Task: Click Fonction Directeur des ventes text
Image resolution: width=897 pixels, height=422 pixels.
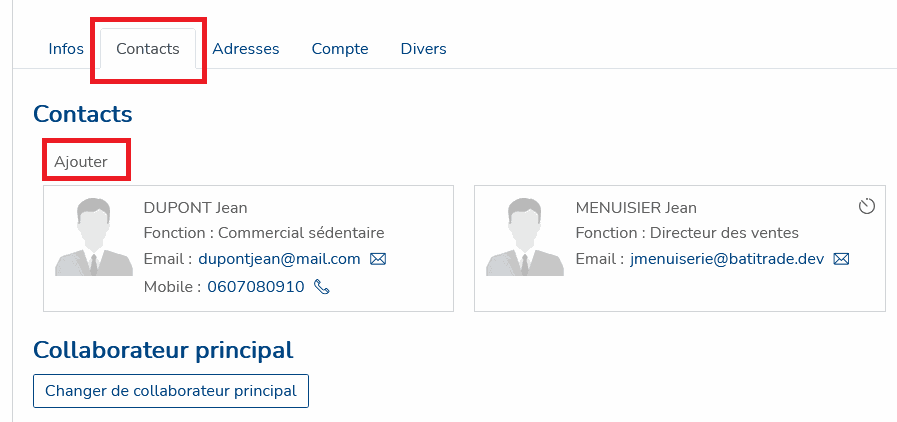Action: point(687,233)
